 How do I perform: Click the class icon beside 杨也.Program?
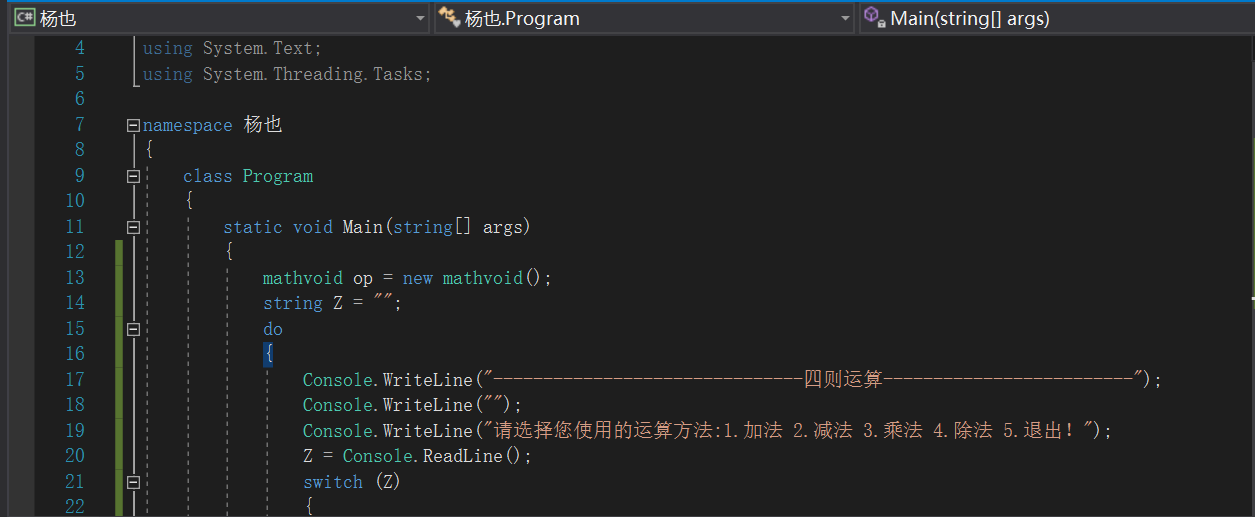coord(450,18)
